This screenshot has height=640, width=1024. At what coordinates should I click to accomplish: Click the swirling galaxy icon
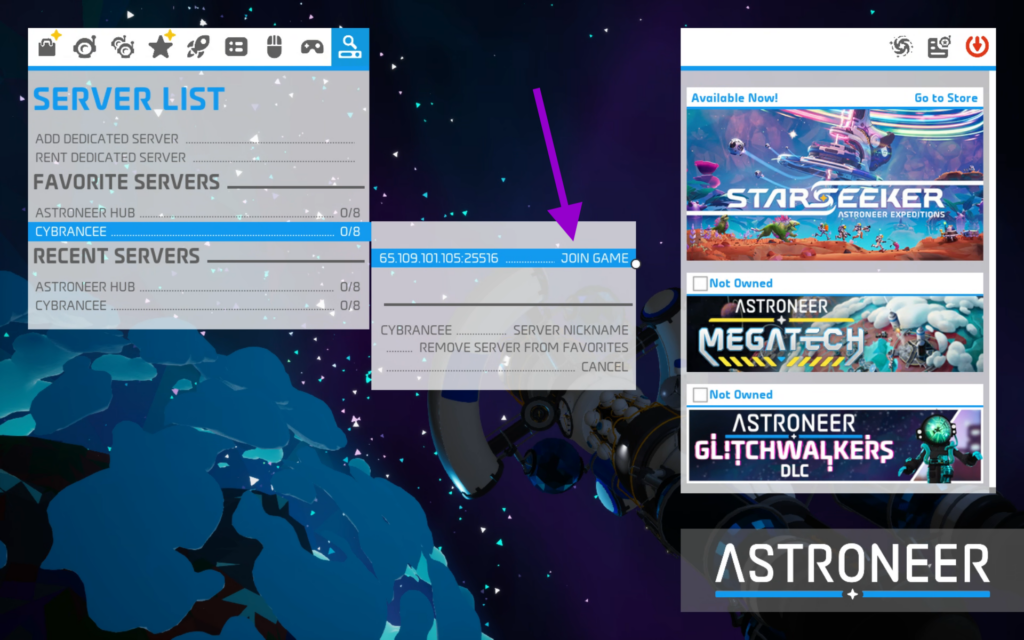[901, 46]
